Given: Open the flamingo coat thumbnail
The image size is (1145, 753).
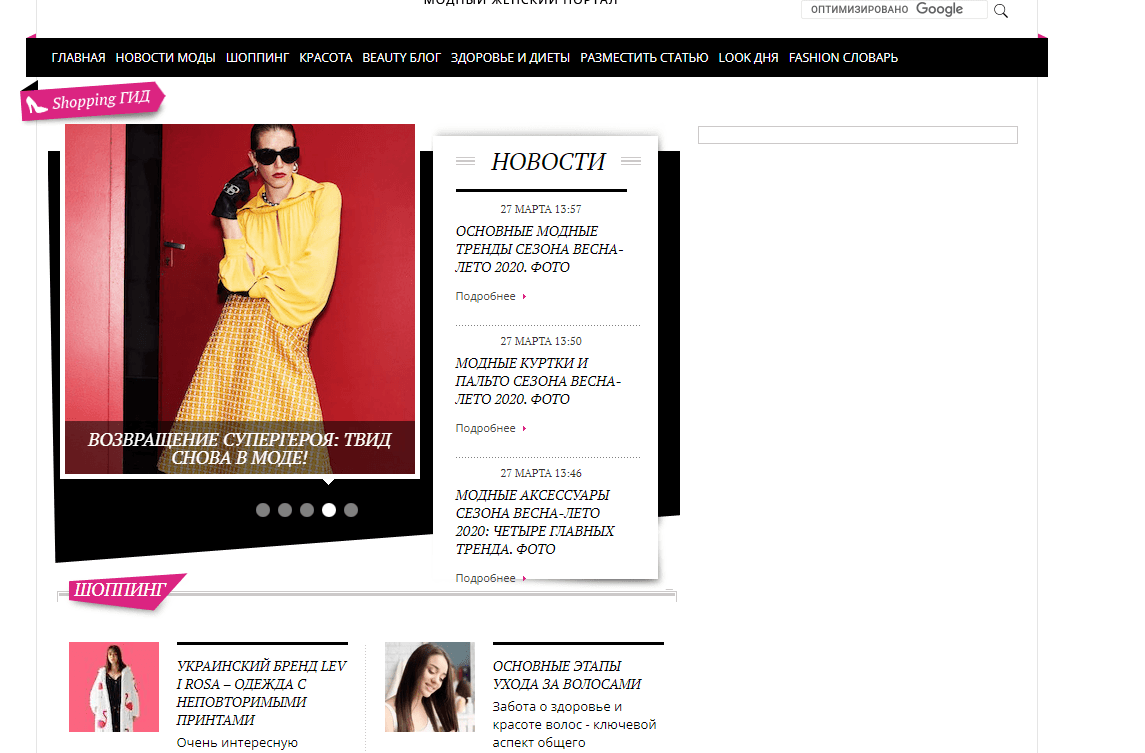Looking at the screenshot, I should (x=114, y=687).
